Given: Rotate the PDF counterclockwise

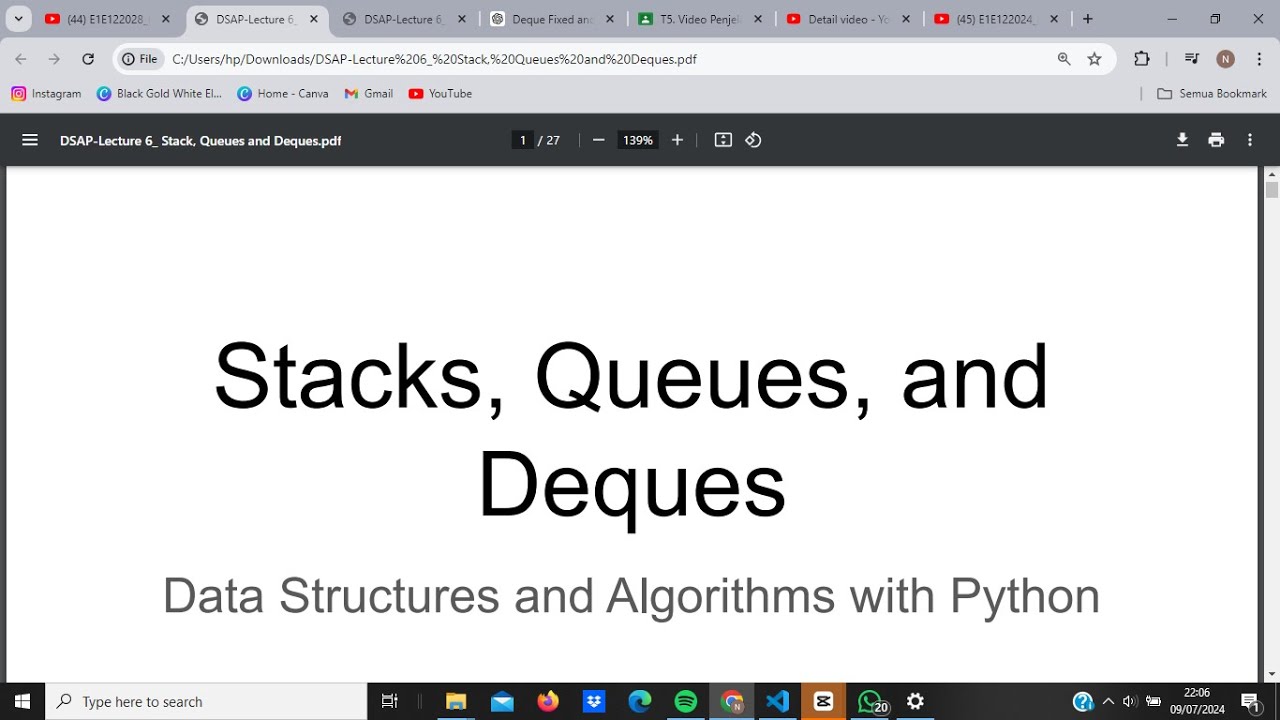Looking at the screenshot, I should (x=753, y=140).
